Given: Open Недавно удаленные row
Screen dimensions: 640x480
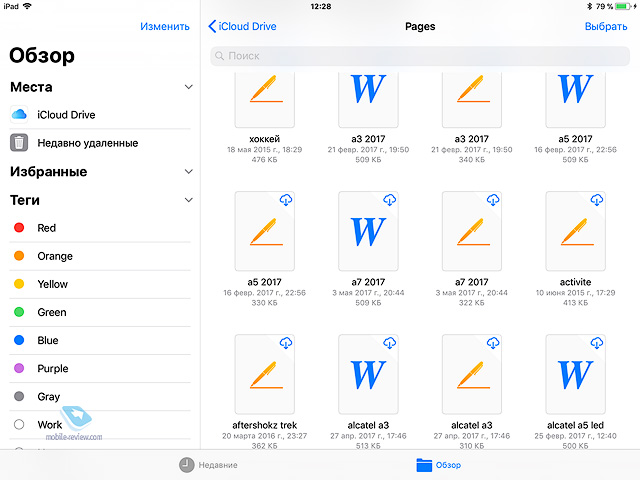Looking at the screenshot, I should [x=100, y=143].
